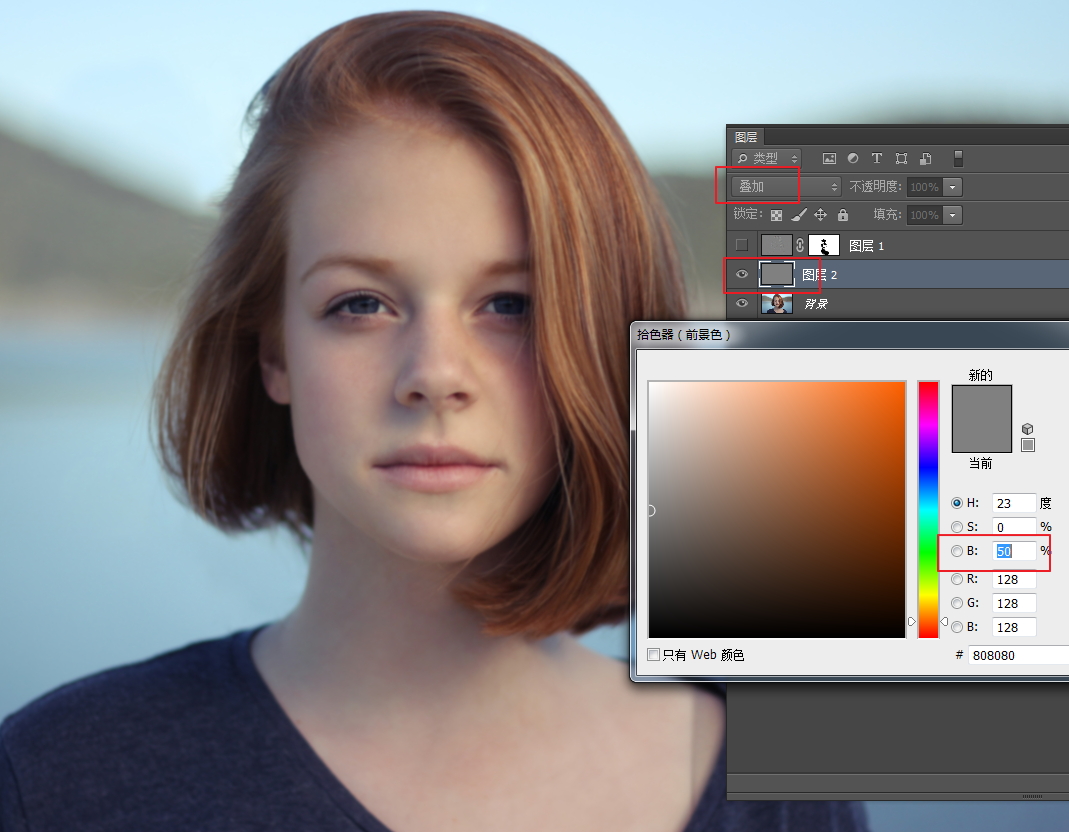Viewport: 1069px width, 832px height.
Task: Lock image pixels brush icon
Action: (x=798, y=215)
